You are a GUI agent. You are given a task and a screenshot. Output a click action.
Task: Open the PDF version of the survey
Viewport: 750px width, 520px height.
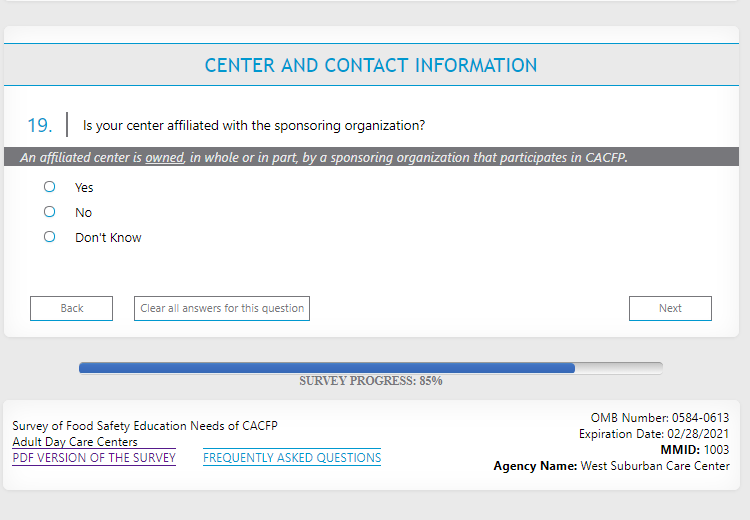(x=94, y=458)
